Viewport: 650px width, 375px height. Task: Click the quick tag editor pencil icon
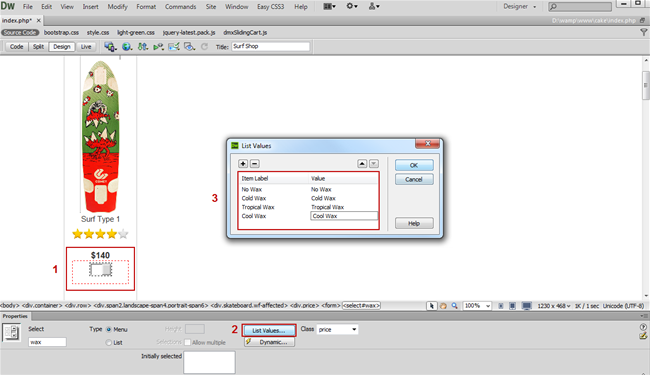point(643,336)
